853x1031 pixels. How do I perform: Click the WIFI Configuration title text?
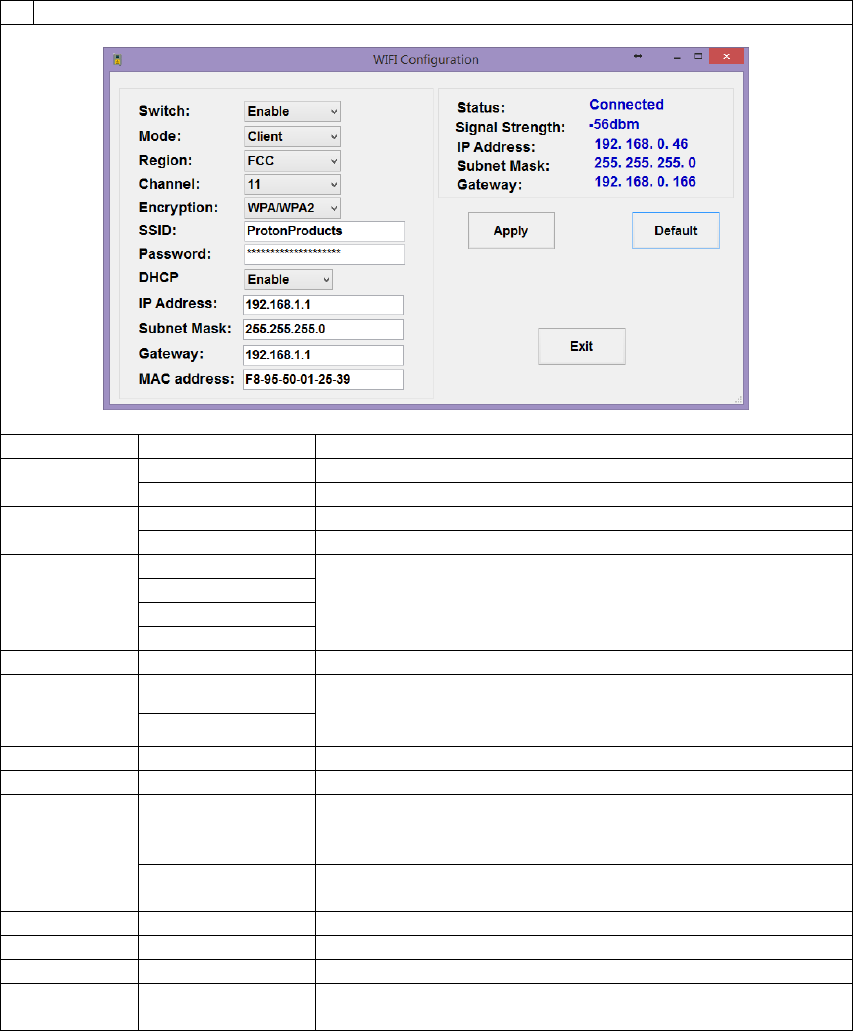426,60
